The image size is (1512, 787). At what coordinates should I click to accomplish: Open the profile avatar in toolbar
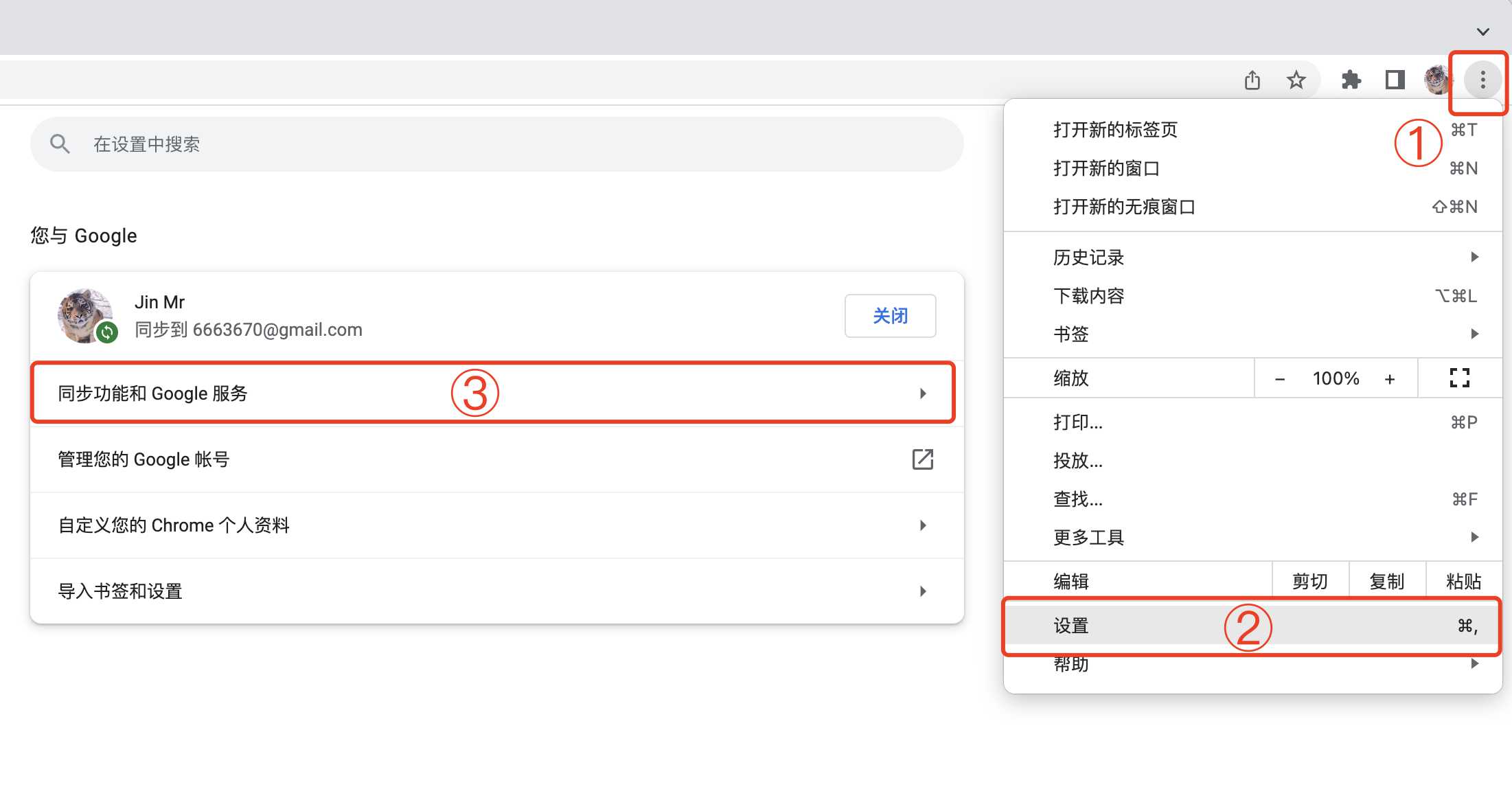1437,80
